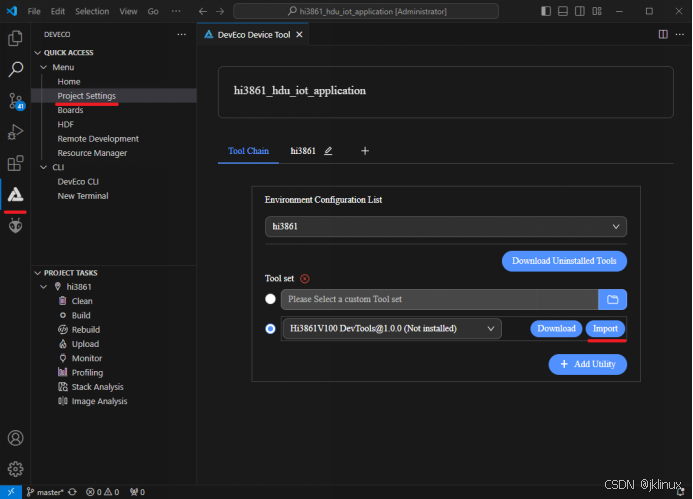Open errors and warnings count in status bar
Image resolution: width=693 pixels, height=499 pixels.
pyautogui.click(x=103, y=492)
